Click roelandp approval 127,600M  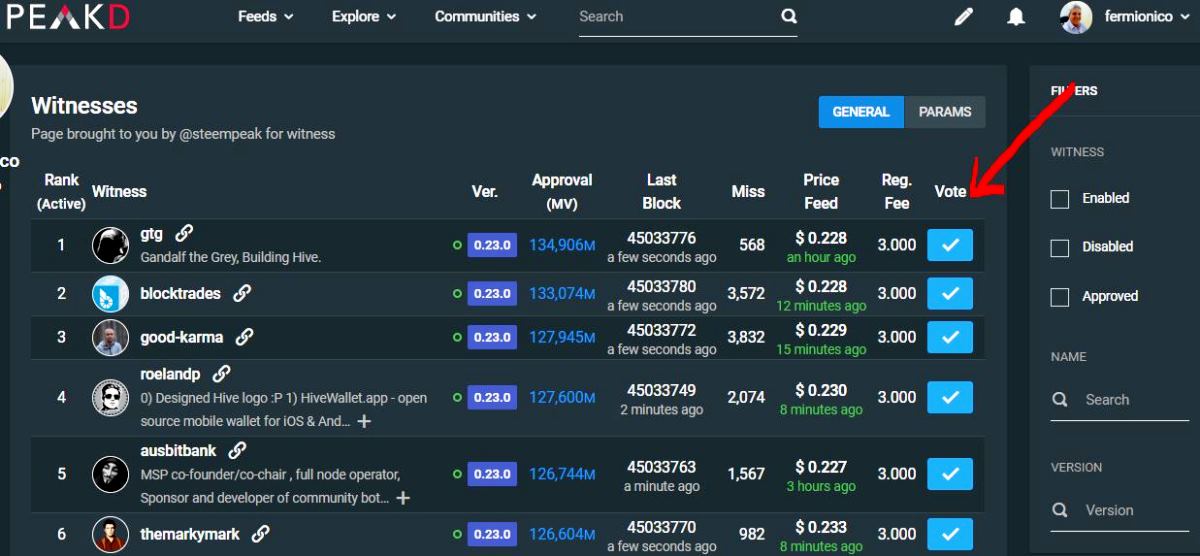click(562, 397)
